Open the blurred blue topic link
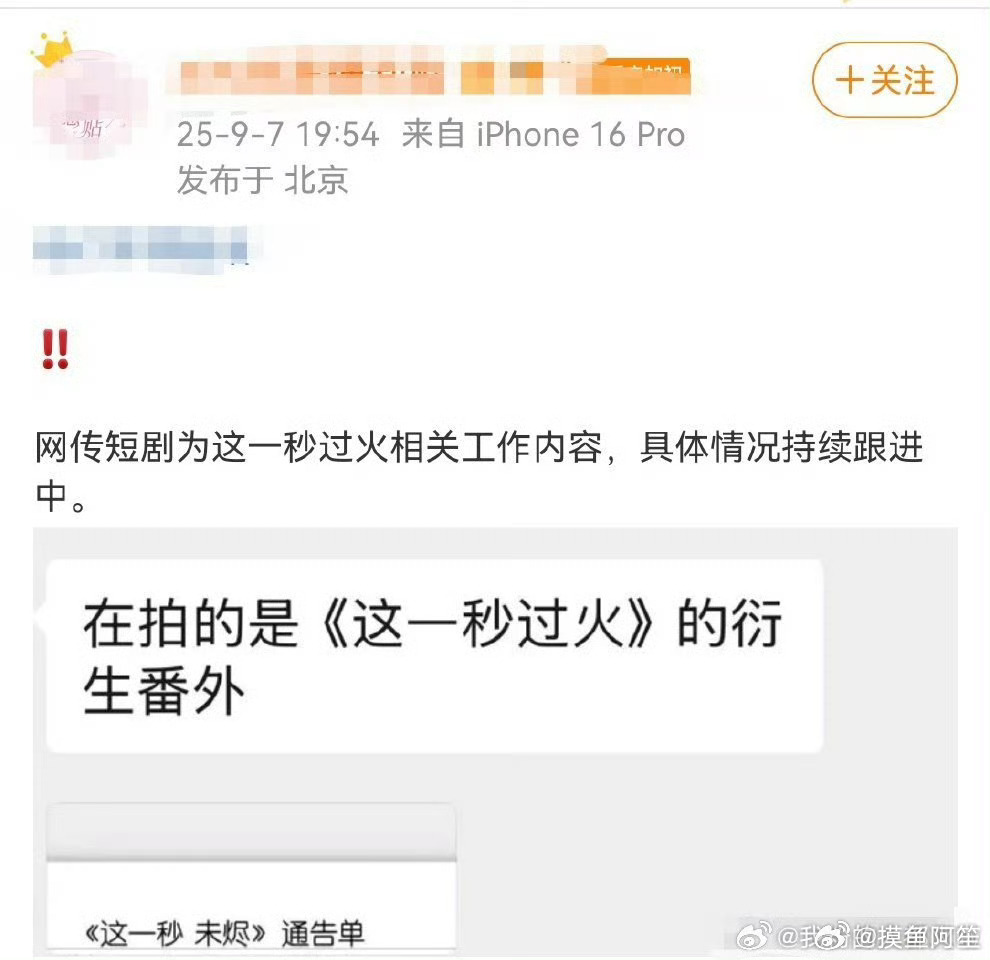Screen dimensions: 990x960 click(141, 250)
